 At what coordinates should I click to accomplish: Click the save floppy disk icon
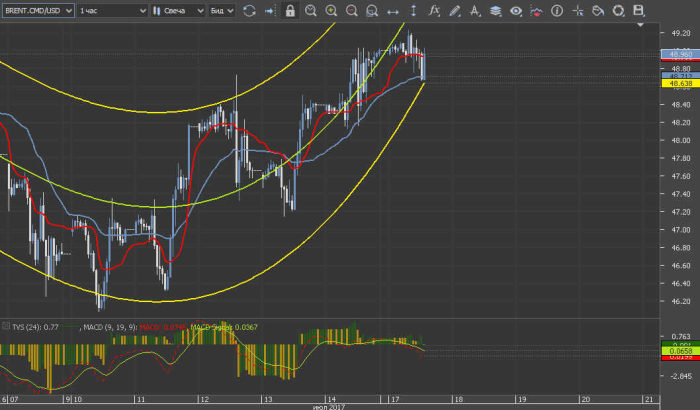[x=639, y=11]
